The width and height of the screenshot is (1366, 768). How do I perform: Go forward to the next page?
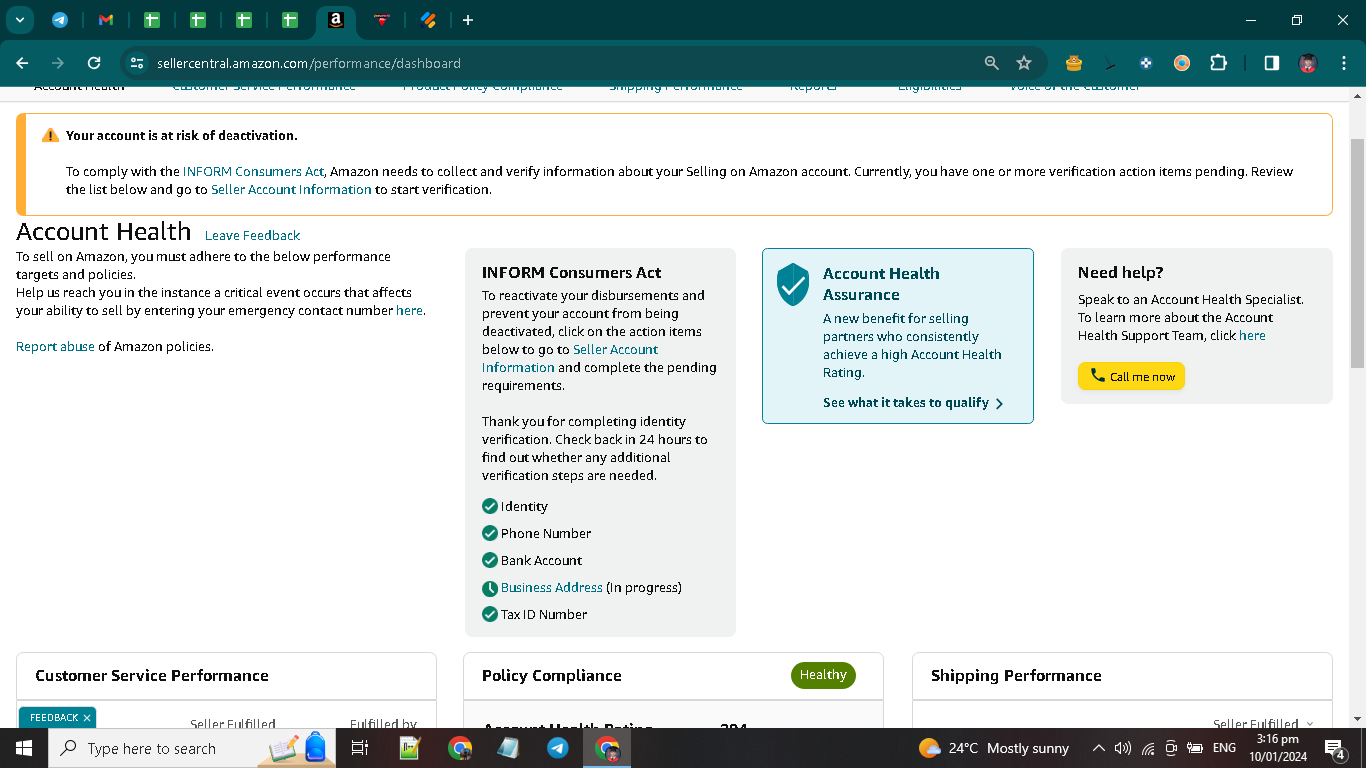pos(58,63)
